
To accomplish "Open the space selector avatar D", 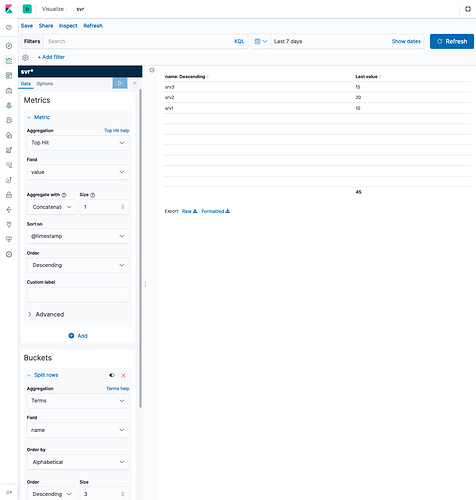I will tap(27, 9).
